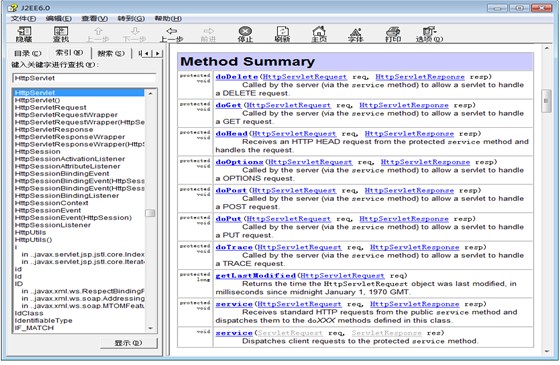Click the index list scroll-down arrow
Image resolution: width=560 pixels, height=365 pixels.
click(150, 328)
